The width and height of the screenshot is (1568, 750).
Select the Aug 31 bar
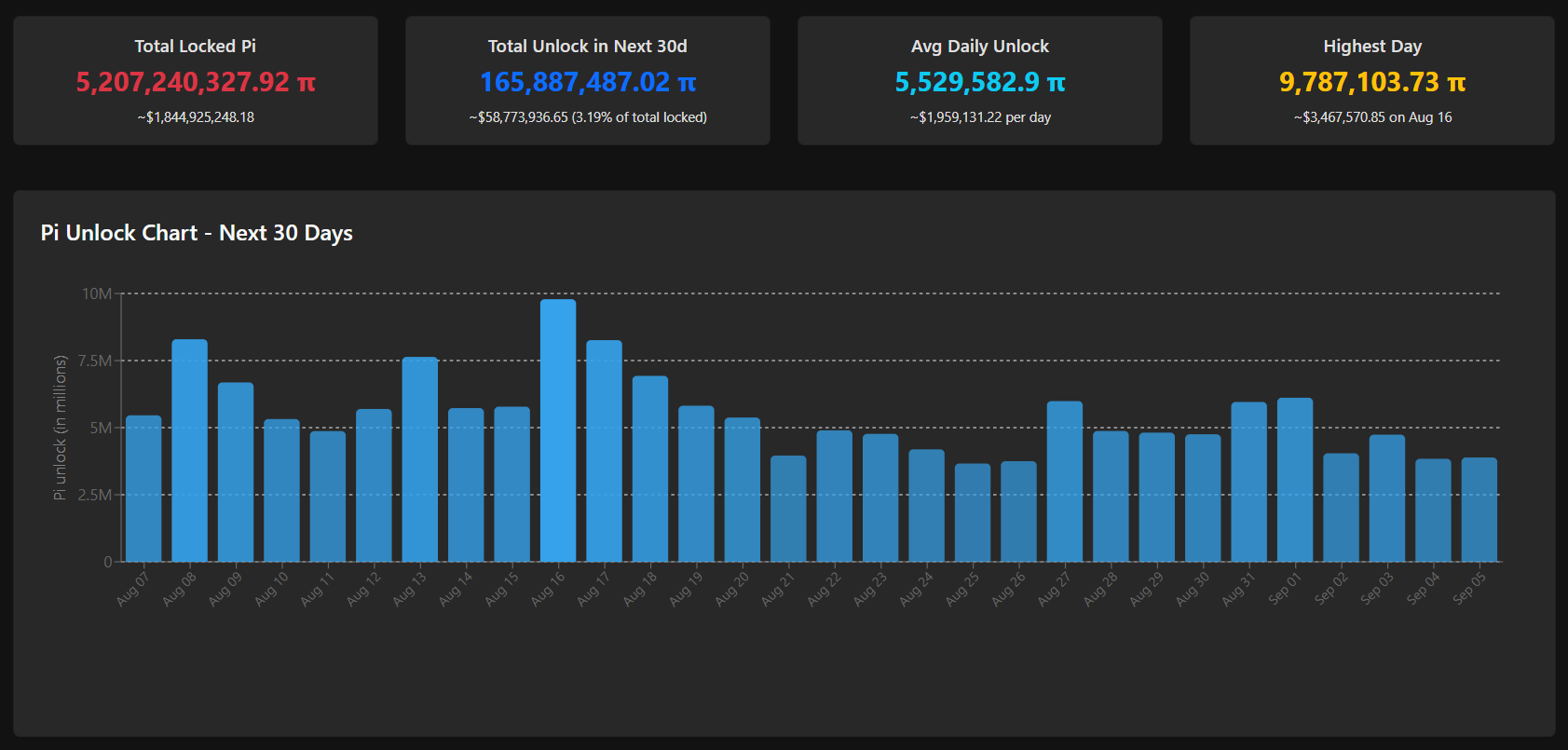tap(1248, 482)
